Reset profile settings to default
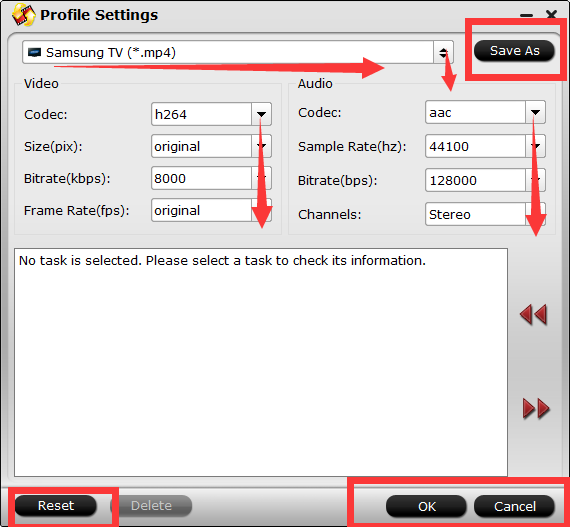The width and height of the screenshot is (570, 527). 56,506
